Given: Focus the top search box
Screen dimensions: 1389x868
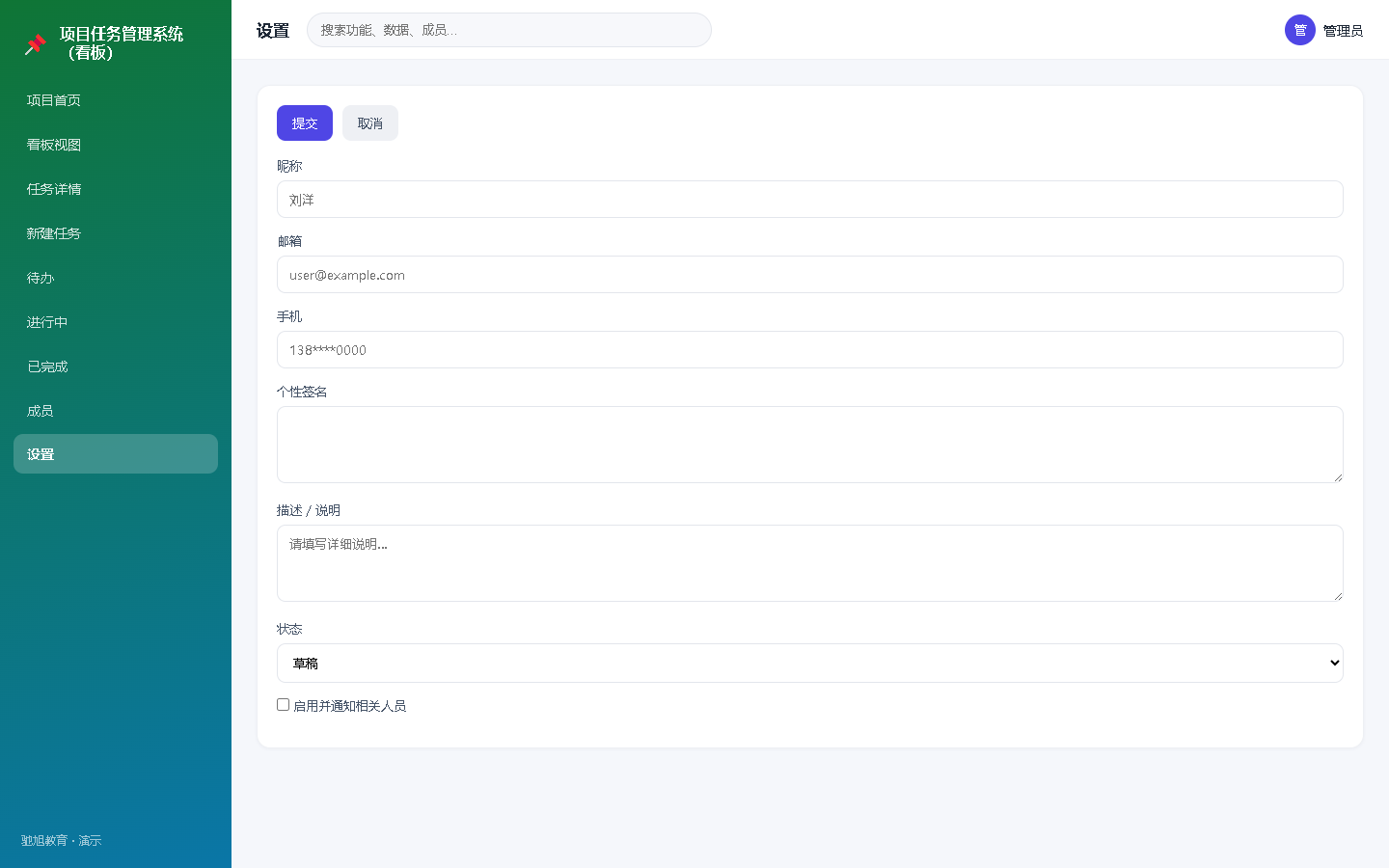Looking at the screenshot, I should pos(509,30).
